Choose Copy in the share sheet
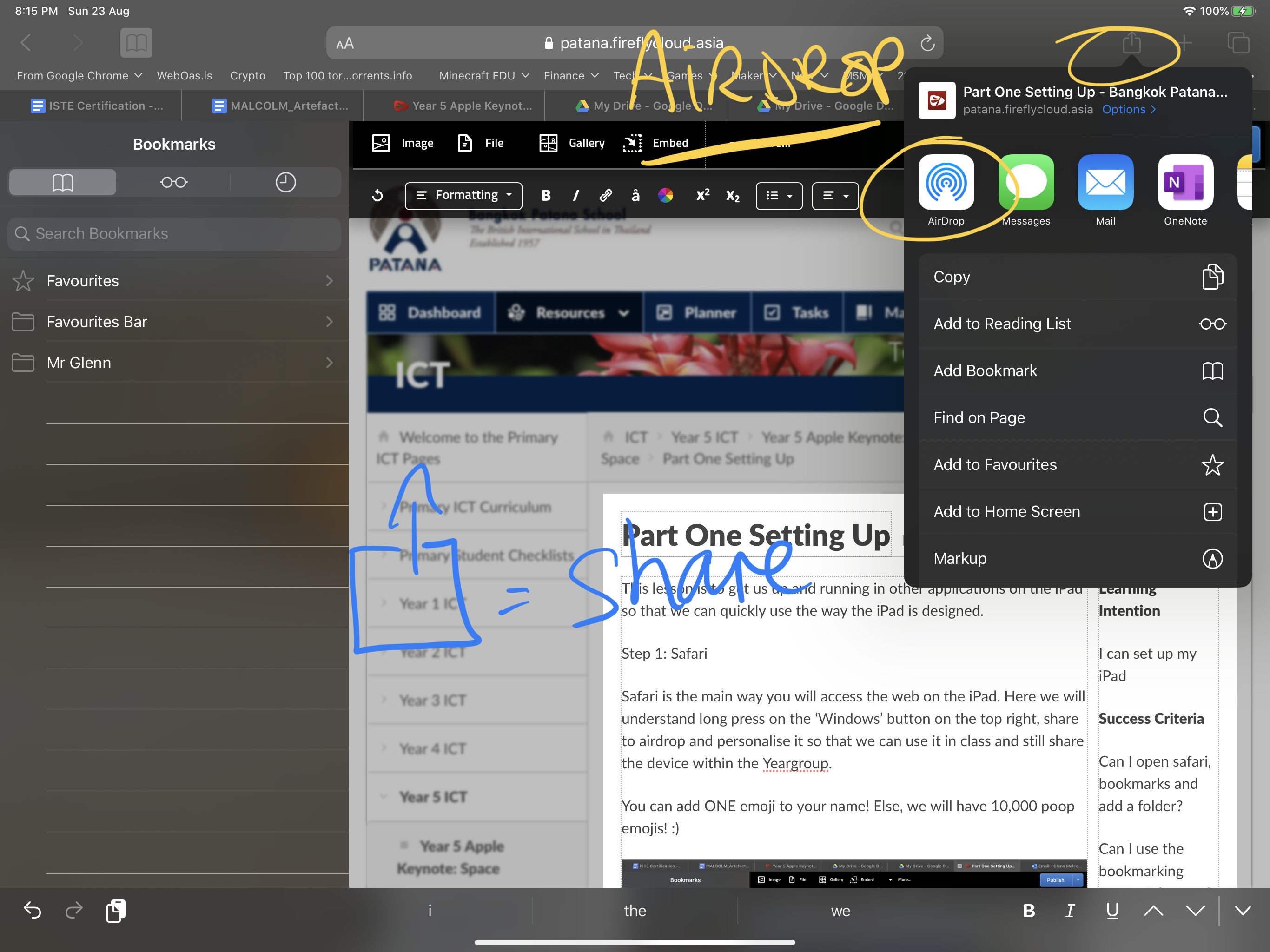 [1078, 277]
